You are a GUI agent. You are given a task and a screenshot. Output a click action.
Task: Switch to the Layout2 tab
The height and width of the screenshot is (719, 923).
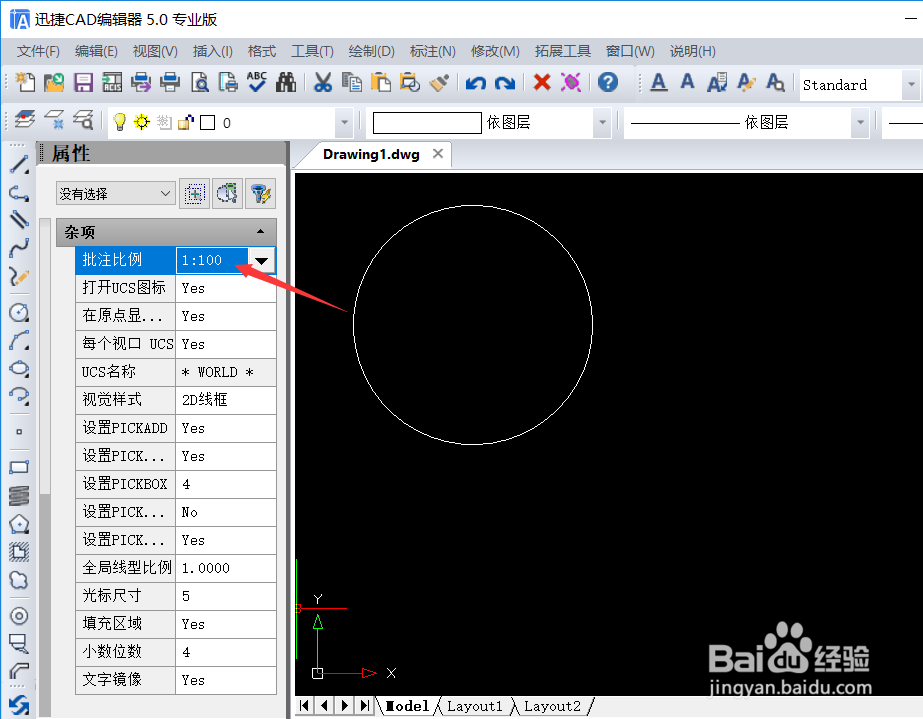pyautogui.click(x=552, y=705)
